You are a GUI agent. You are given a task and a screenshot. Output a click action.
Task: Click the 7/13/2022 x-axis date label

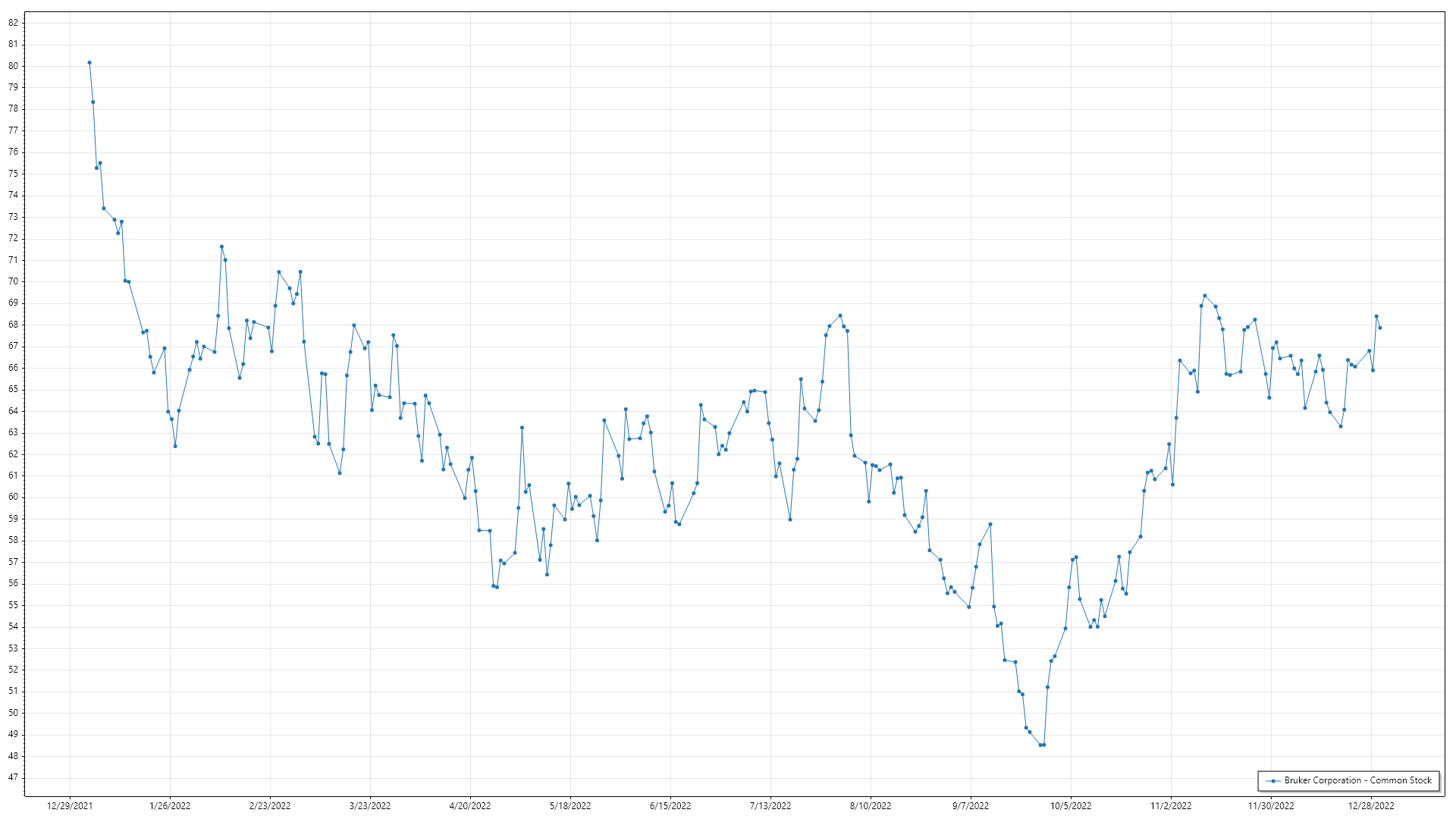click(x=770, y=806)
